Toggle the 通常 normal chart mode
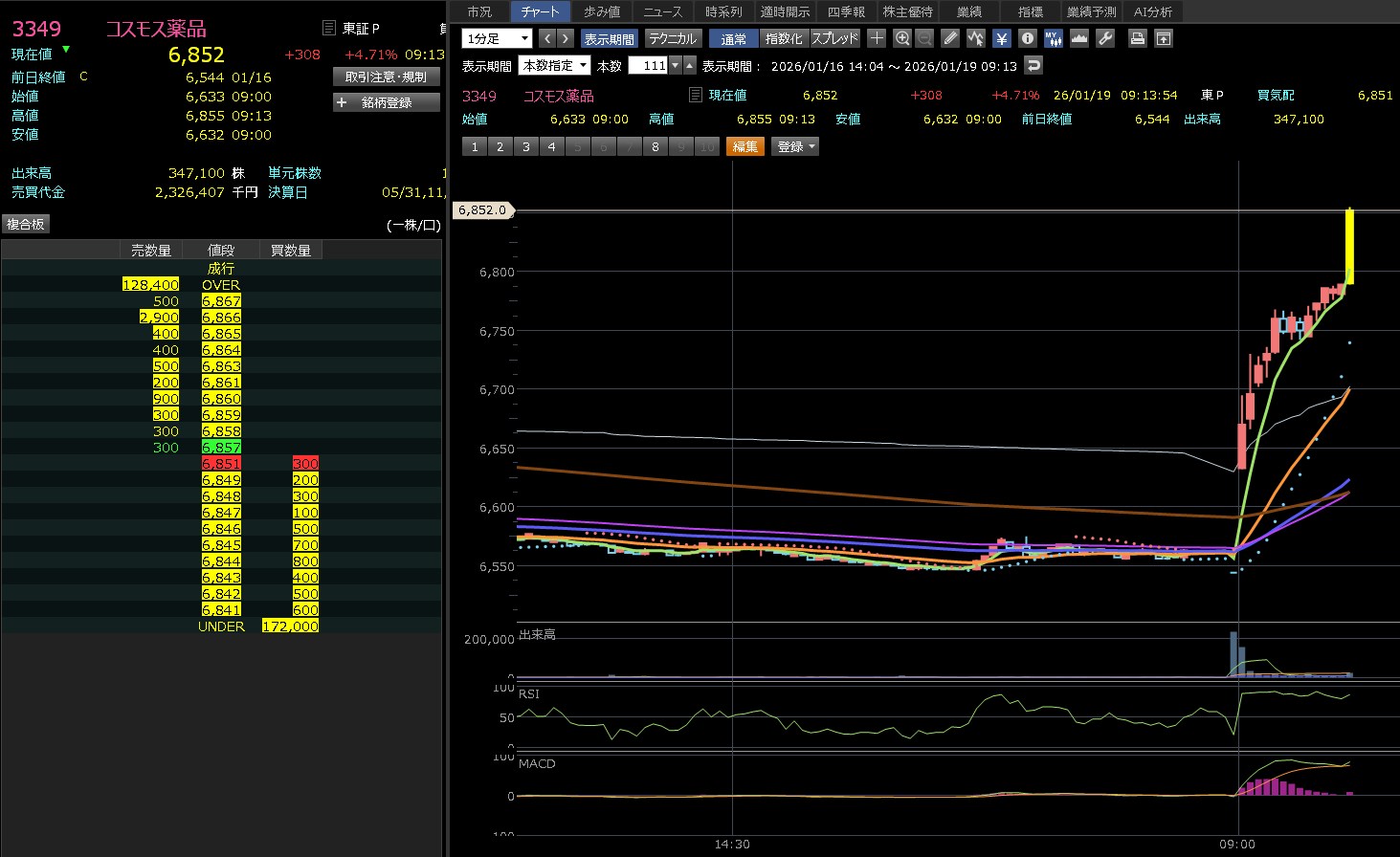This screenshot has height=857, width=1400. [x=733, y=38]
